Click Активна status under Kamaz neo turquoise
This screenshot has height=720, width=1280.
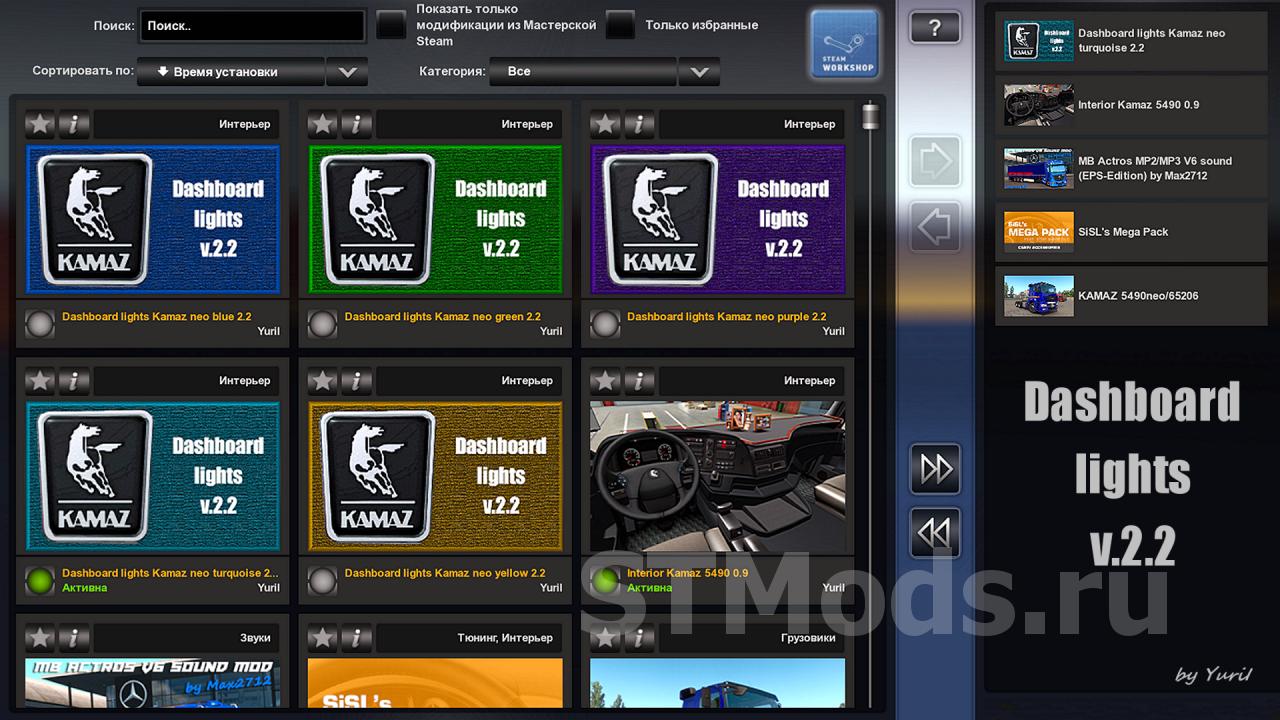click(x=84, y=588)
